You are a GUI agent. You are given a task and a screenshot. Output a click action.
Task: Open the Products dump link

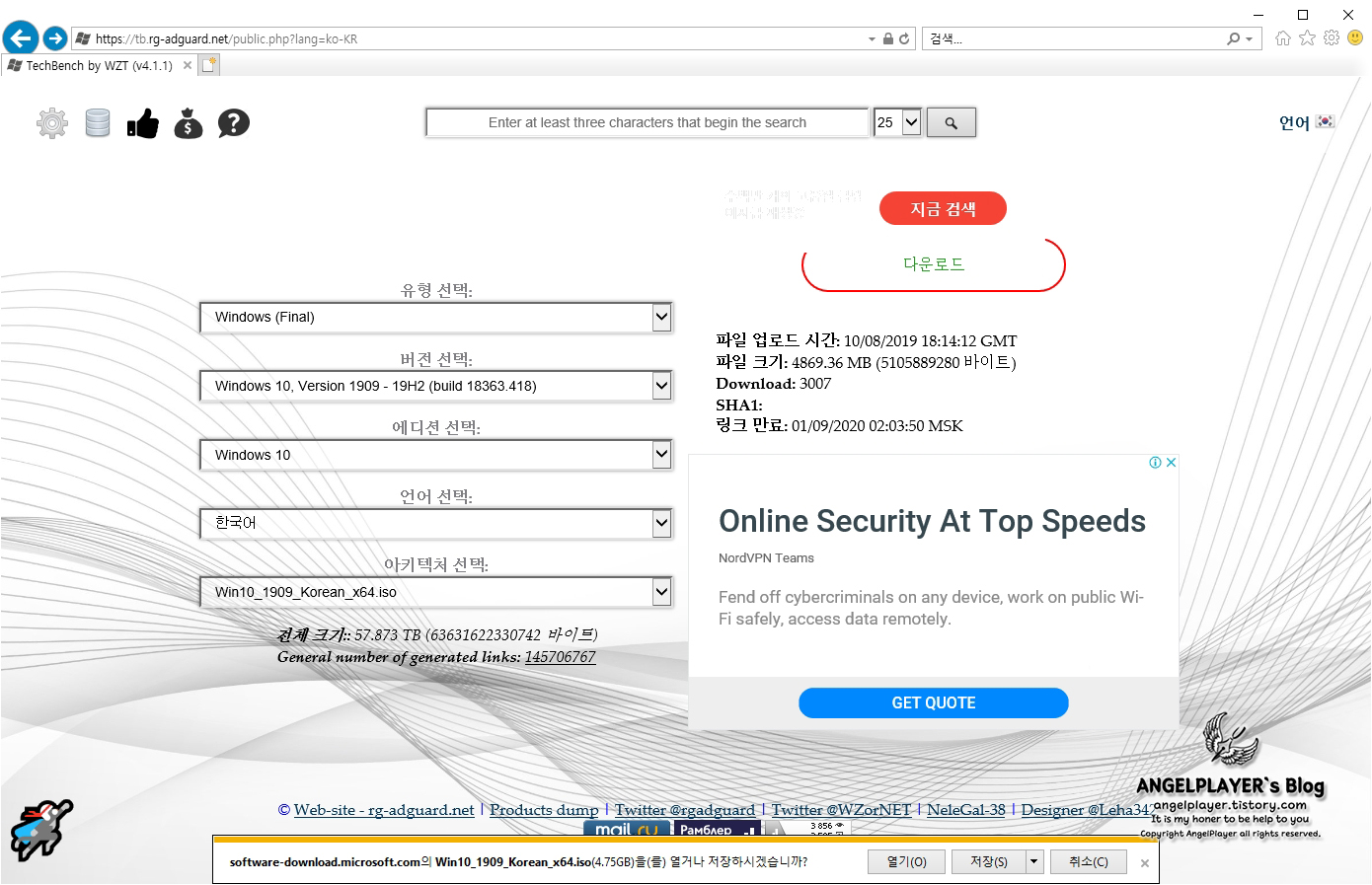click(x=544, y=810)
